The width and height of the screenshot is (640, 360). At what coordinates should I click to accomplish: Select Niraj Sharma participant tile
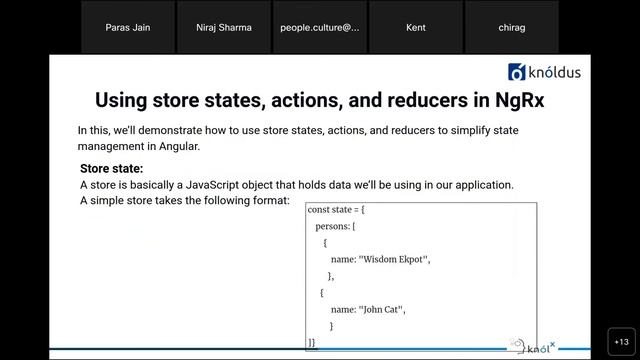pos(224,27)
